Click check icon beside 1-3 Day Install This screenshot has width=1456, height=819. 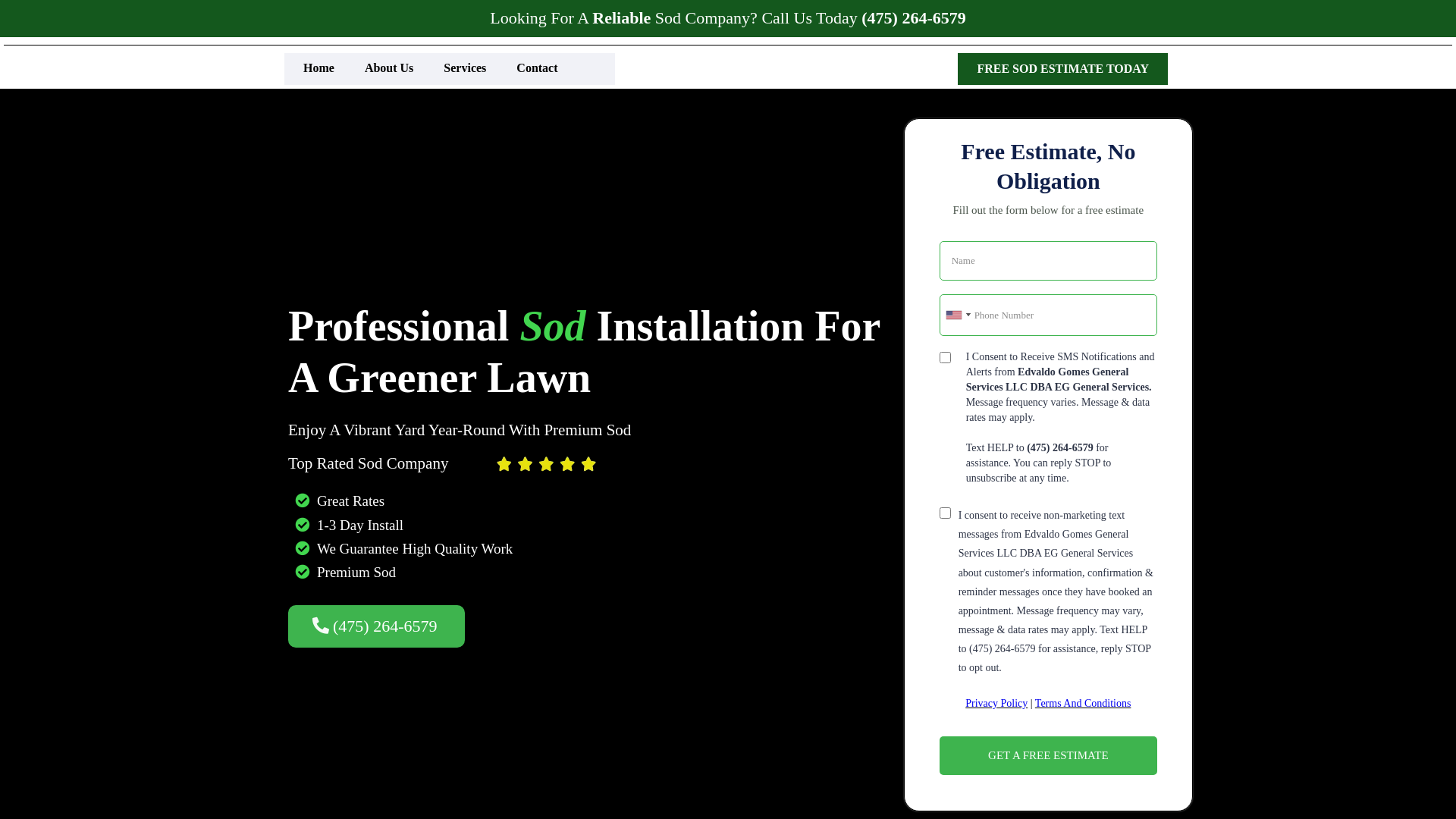[x=303, y=525]
